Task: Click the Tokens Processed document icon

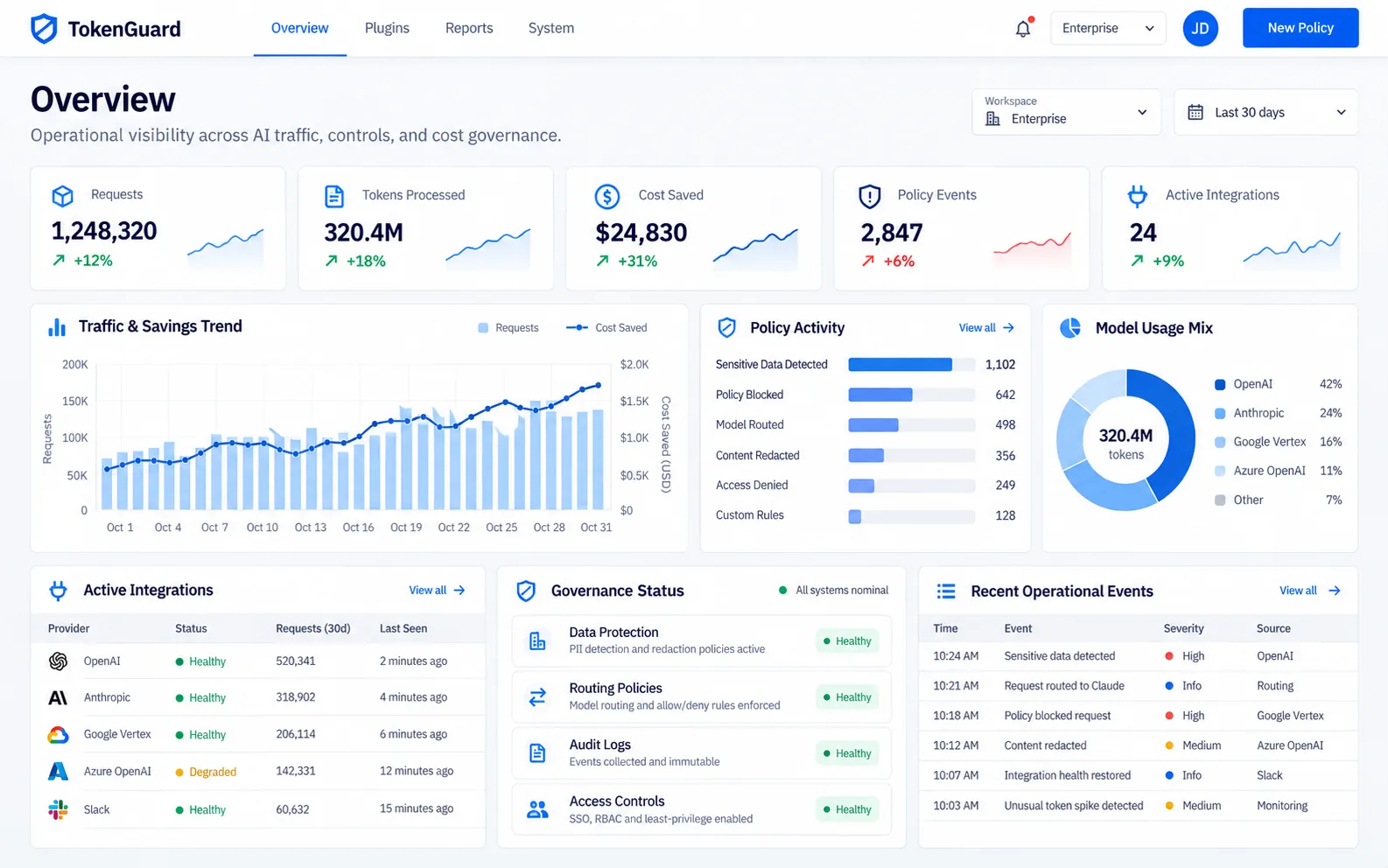Action: [334, 196]
